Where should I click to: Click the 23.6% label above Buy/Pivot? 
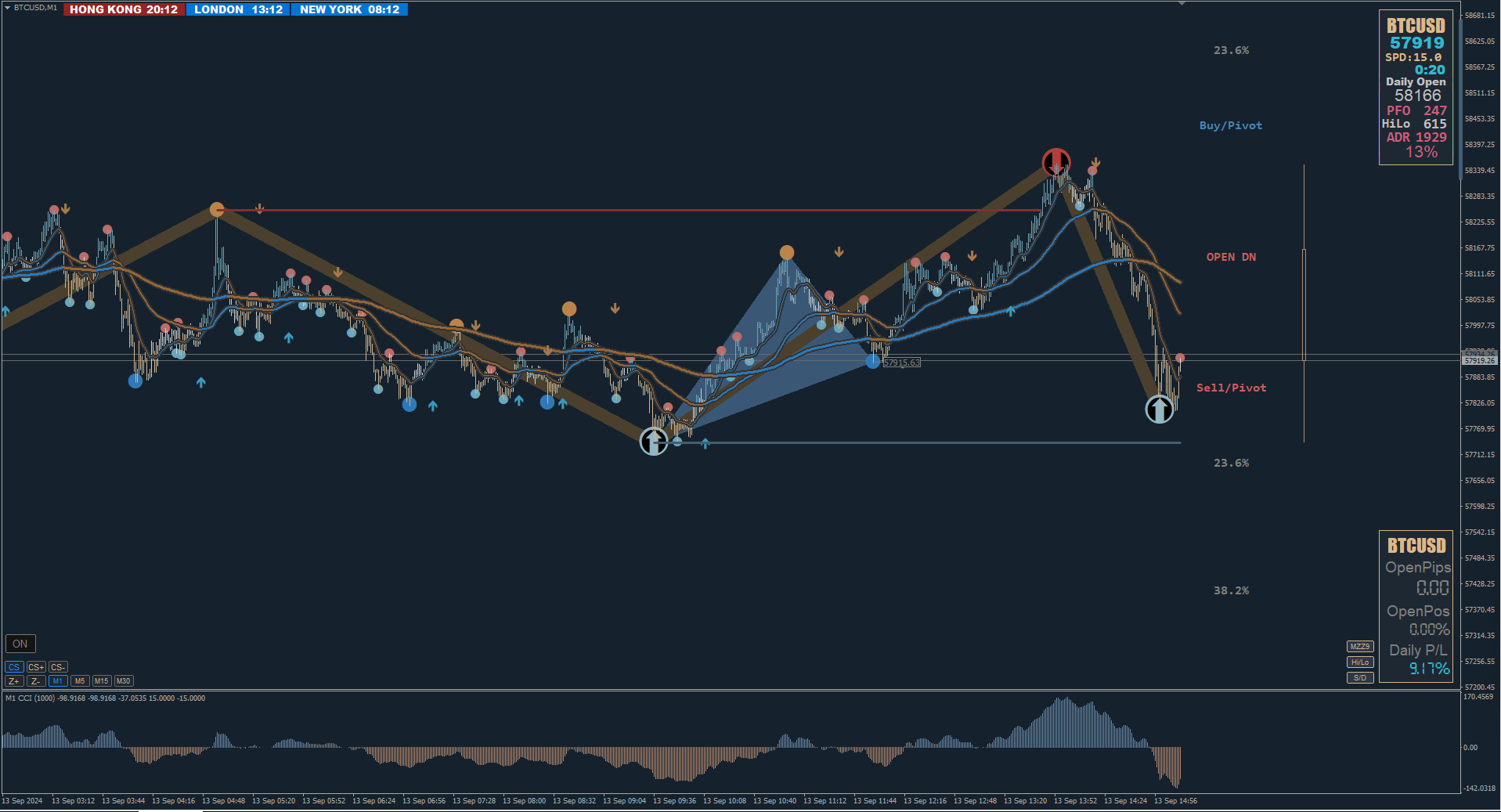pyautogui.click(x=1232, y=50)
